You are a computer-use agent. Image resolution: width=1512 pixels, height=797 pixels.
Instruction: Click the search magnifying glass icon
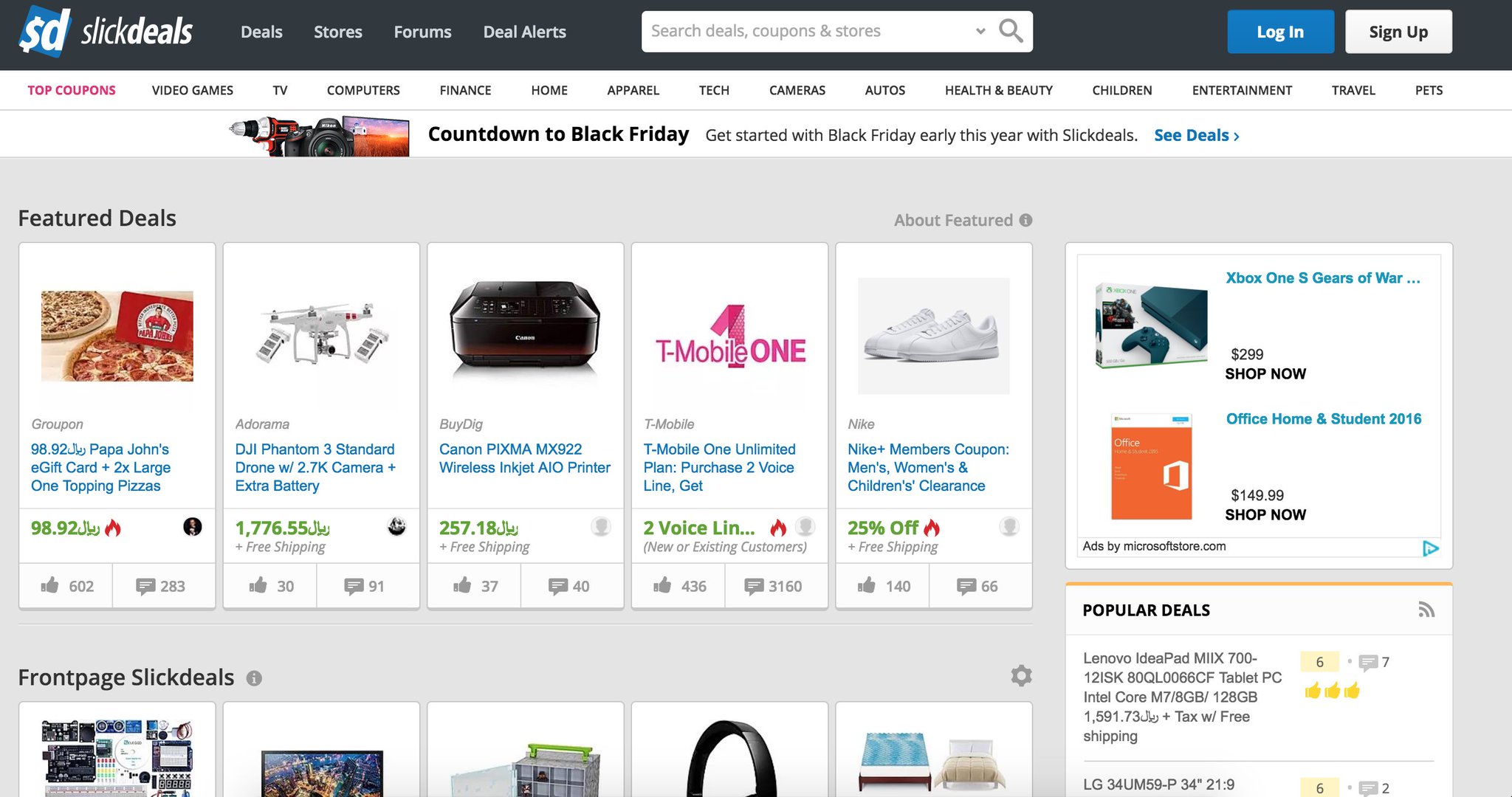[1010, 31]
